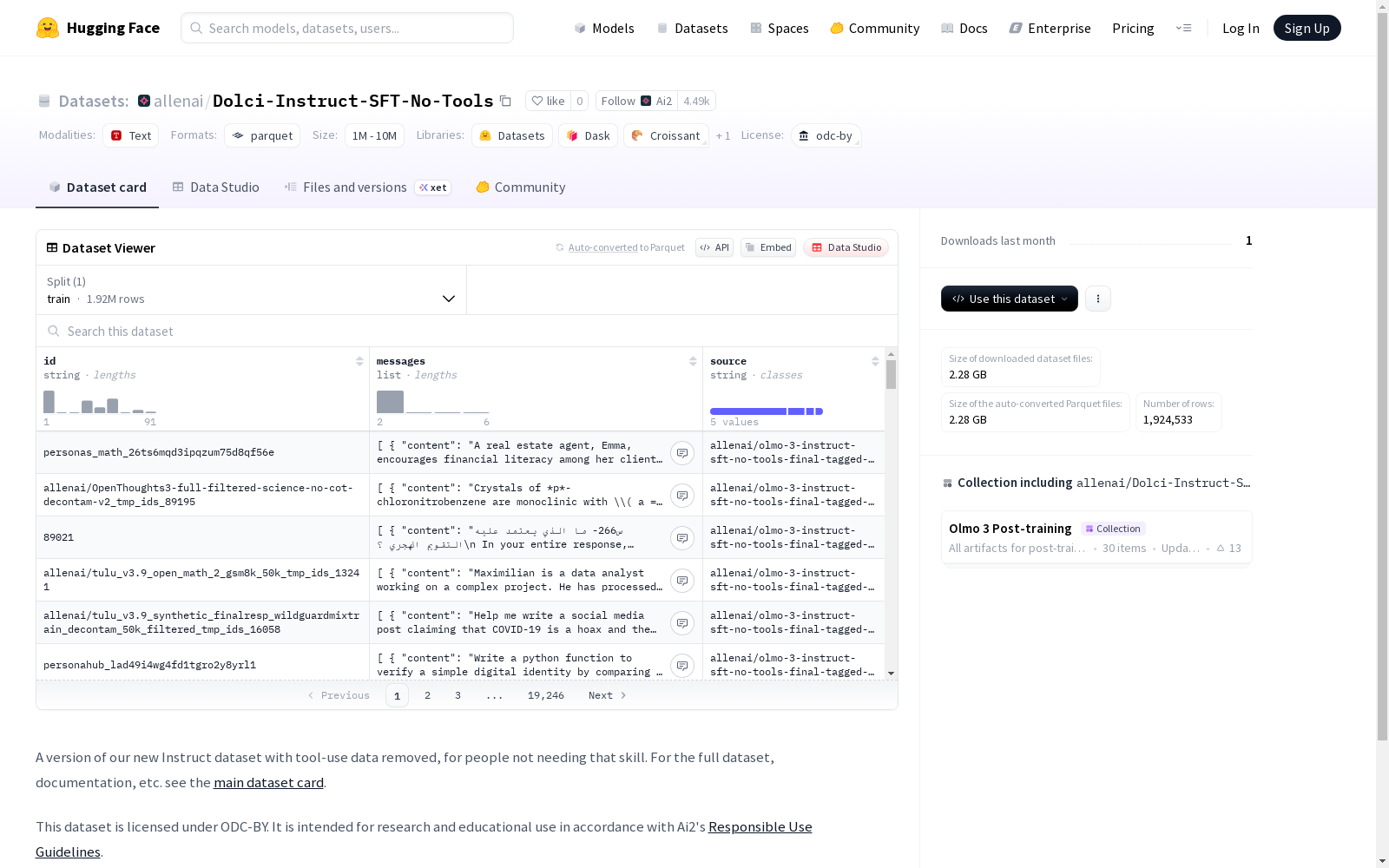Screen dimensions: 1389x868
Task: Open chat preview for the COVID-19 row
Action: pos(682,623)
